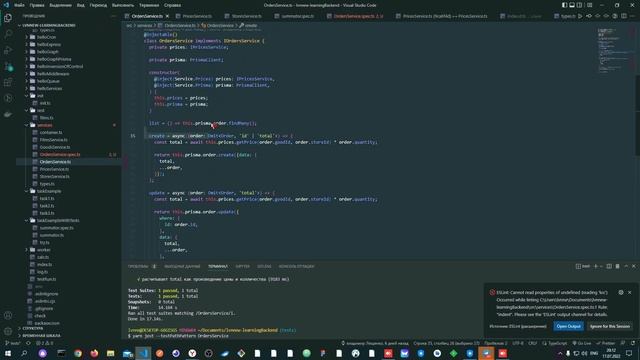This screenshot has height=360, width=640.
Task: Open the Terminal menu in menu bar
Action: [x=149, y=5]
